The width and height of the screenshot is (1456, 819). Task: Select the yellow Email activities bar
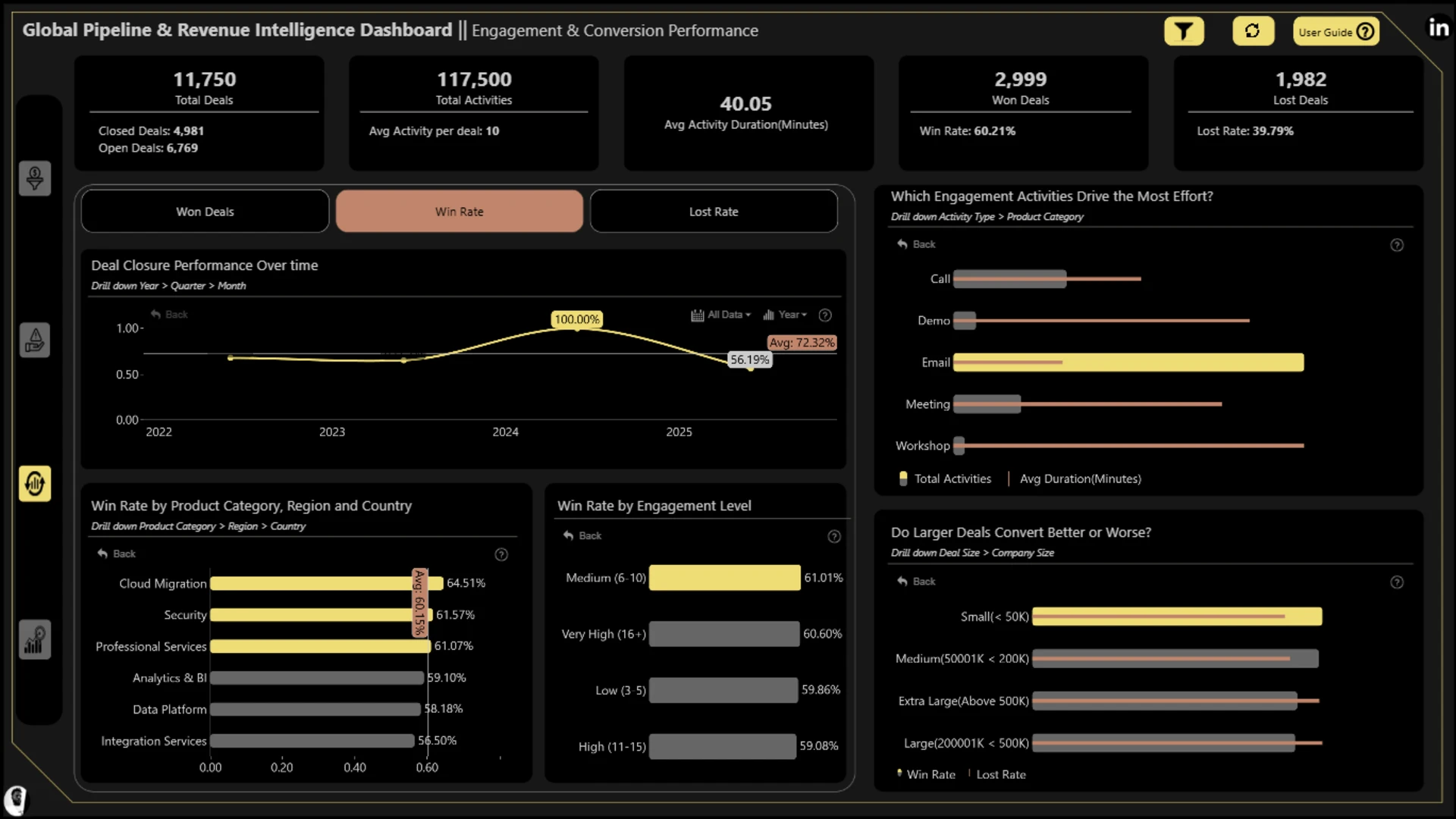[x=1128, y=362]
